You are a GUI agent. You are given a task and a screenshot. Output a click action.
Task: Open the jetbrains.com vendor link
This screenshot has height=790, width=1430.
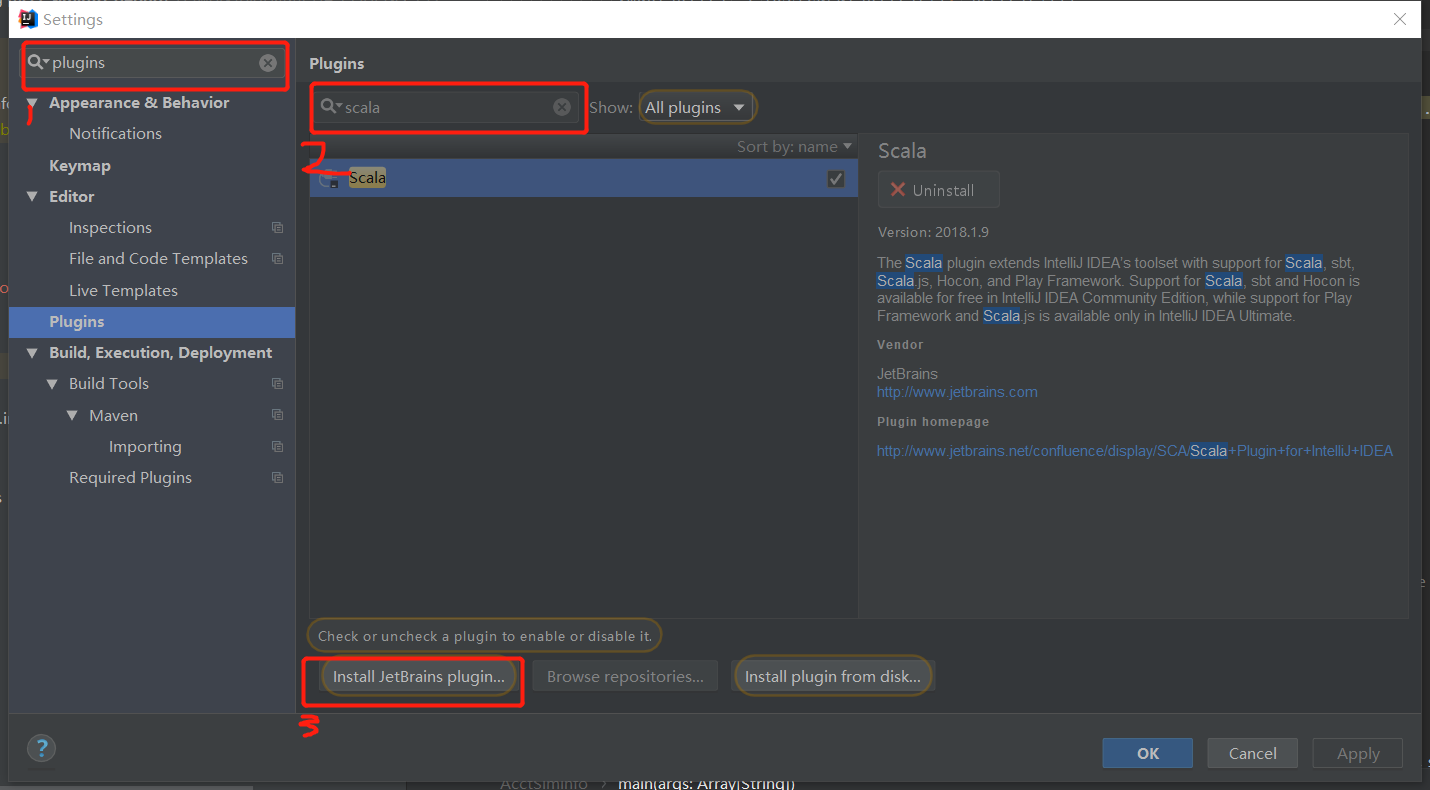957,392
